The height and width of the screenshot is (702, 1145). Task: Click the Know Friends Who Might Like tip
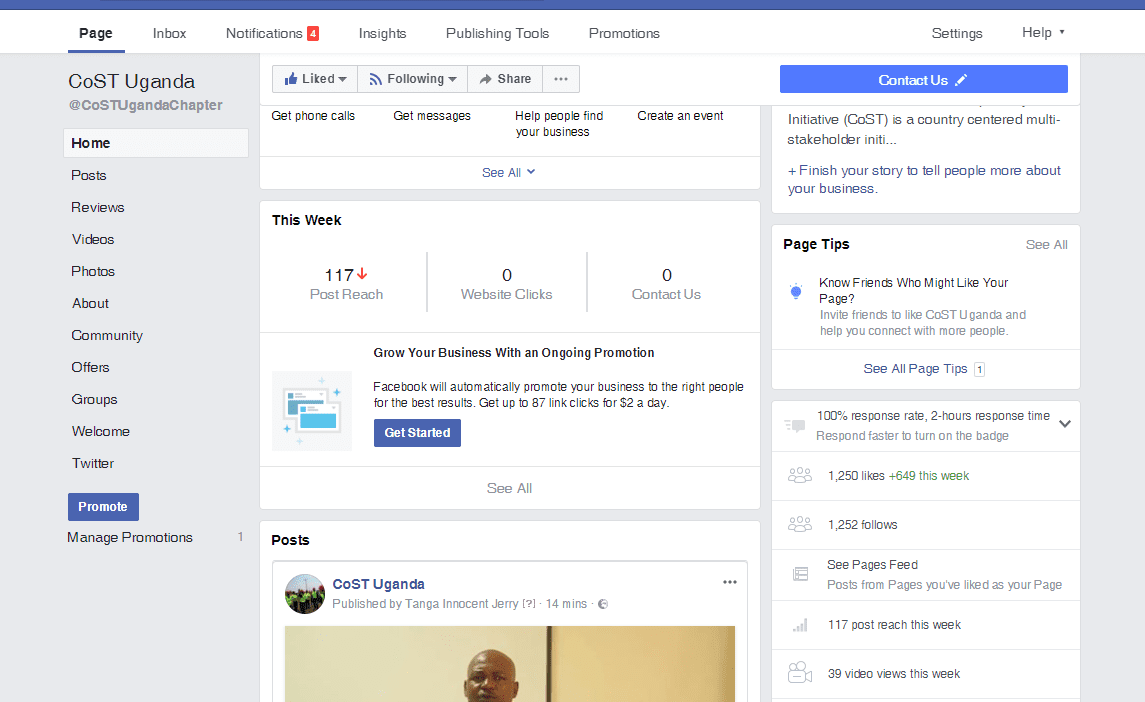(914, 291)
